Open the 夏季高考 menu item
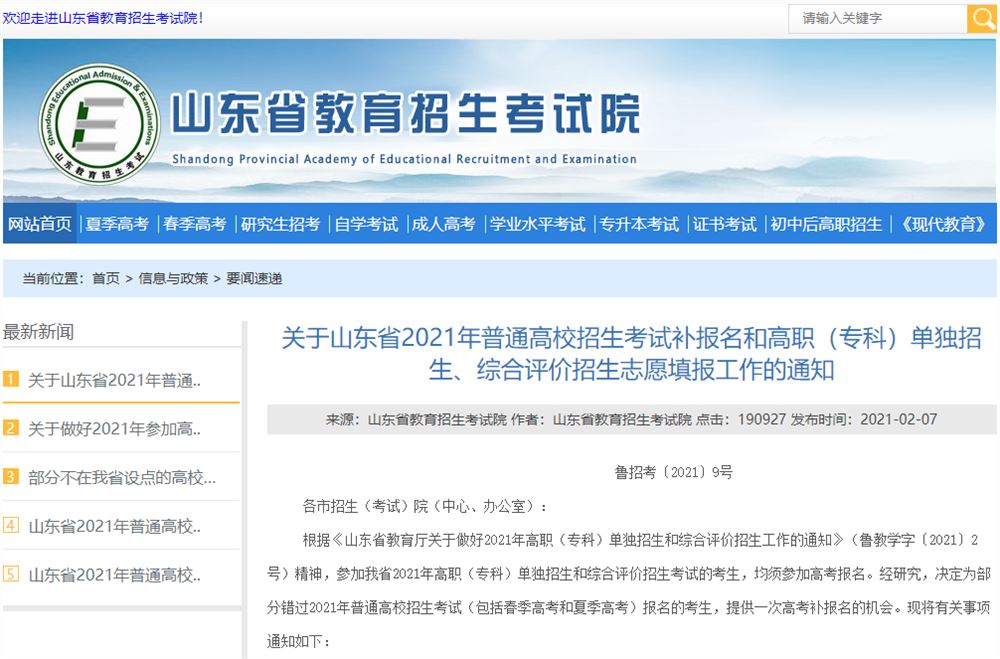This screenshot has width=1000, height=659. pyautogui.click(x=117, y=224)
